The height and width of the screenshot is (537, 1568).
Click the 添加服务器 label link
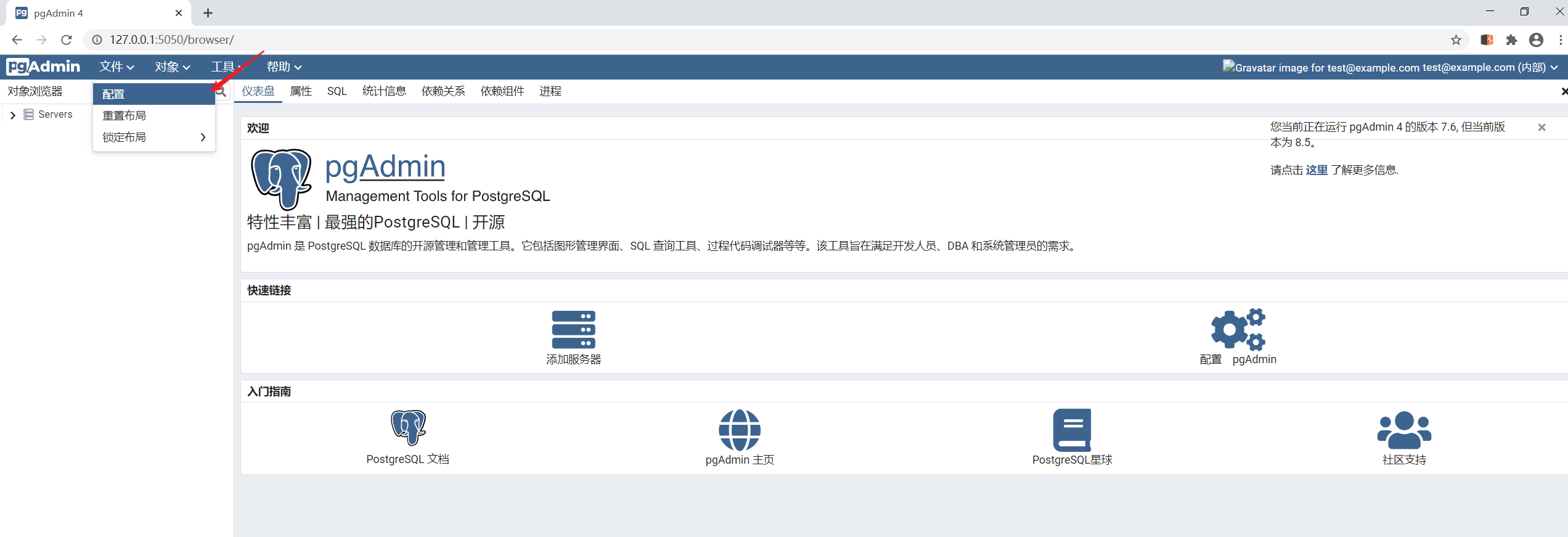point(573,359)
